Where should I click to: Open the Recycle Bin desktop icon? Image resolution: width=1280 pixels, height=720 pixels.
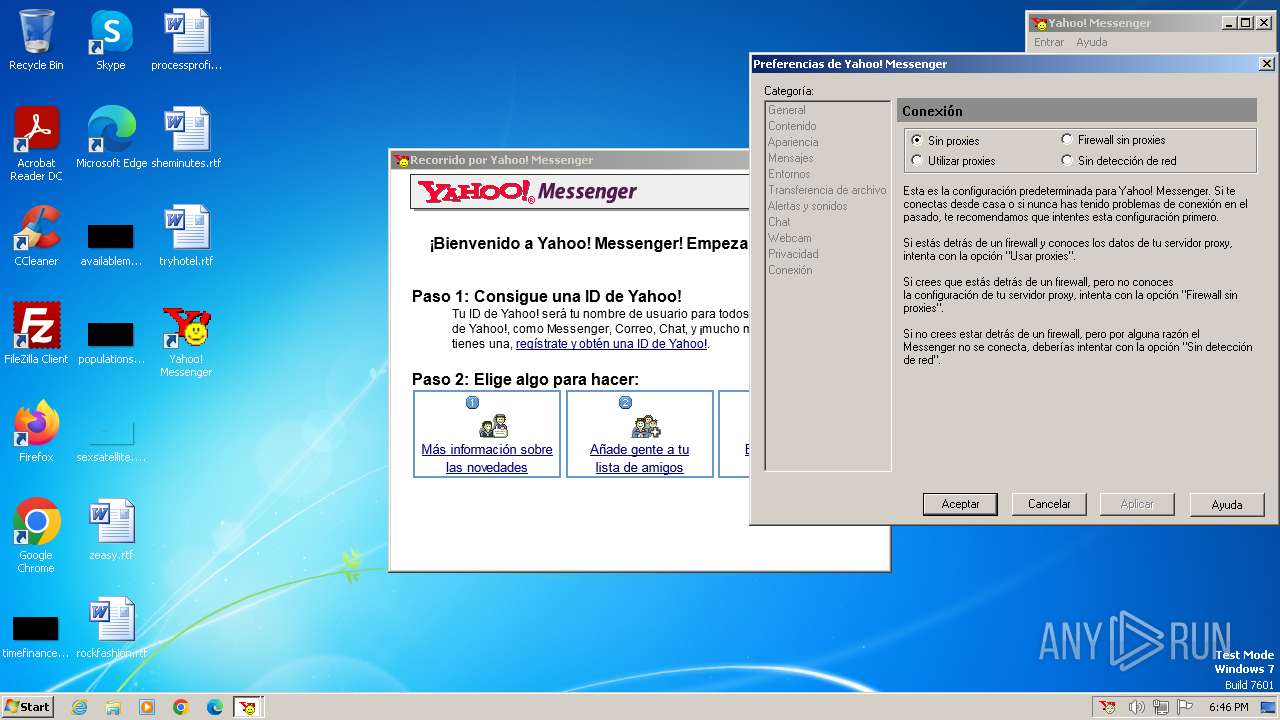(x=36, y=40)
